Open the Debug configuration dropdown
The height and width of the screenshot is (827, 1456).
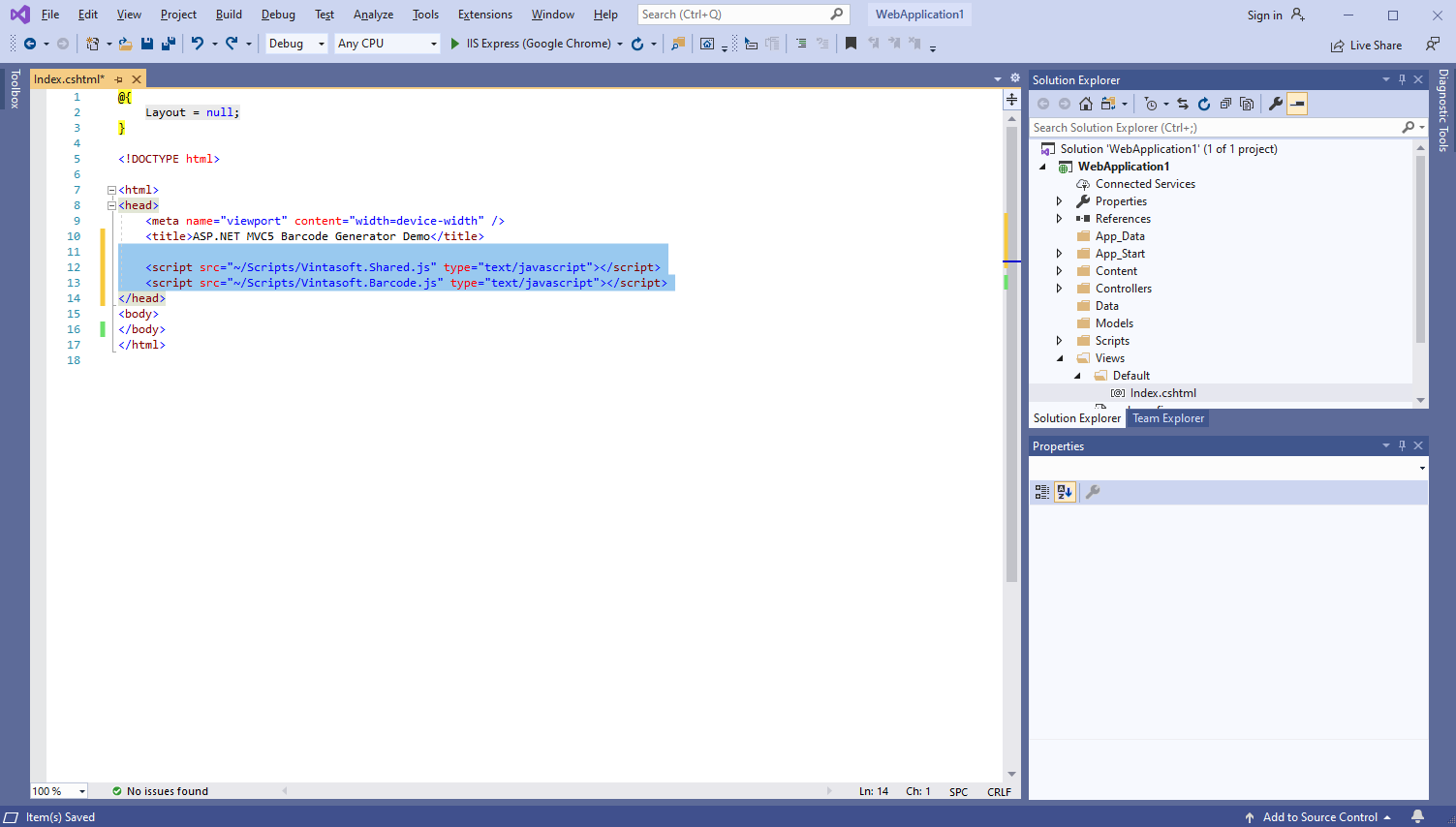click(296, 44)
